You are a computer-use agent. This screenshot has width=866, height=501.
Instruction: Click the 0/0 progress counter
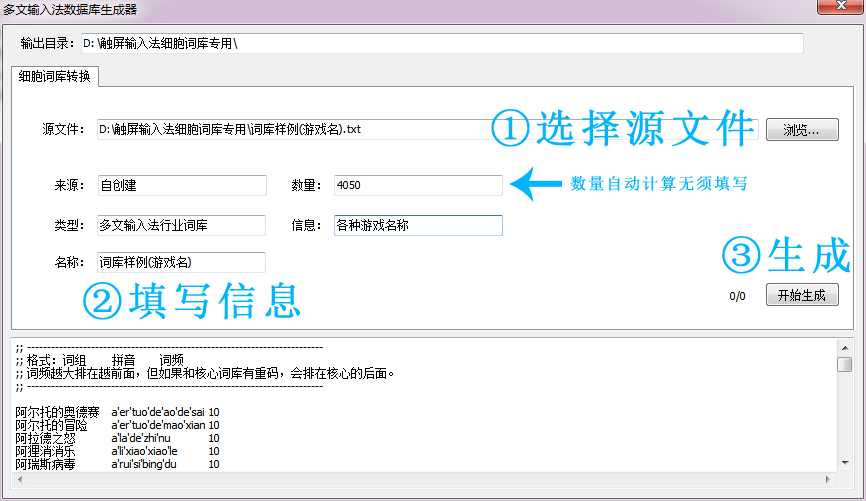[x=737, y=296]
